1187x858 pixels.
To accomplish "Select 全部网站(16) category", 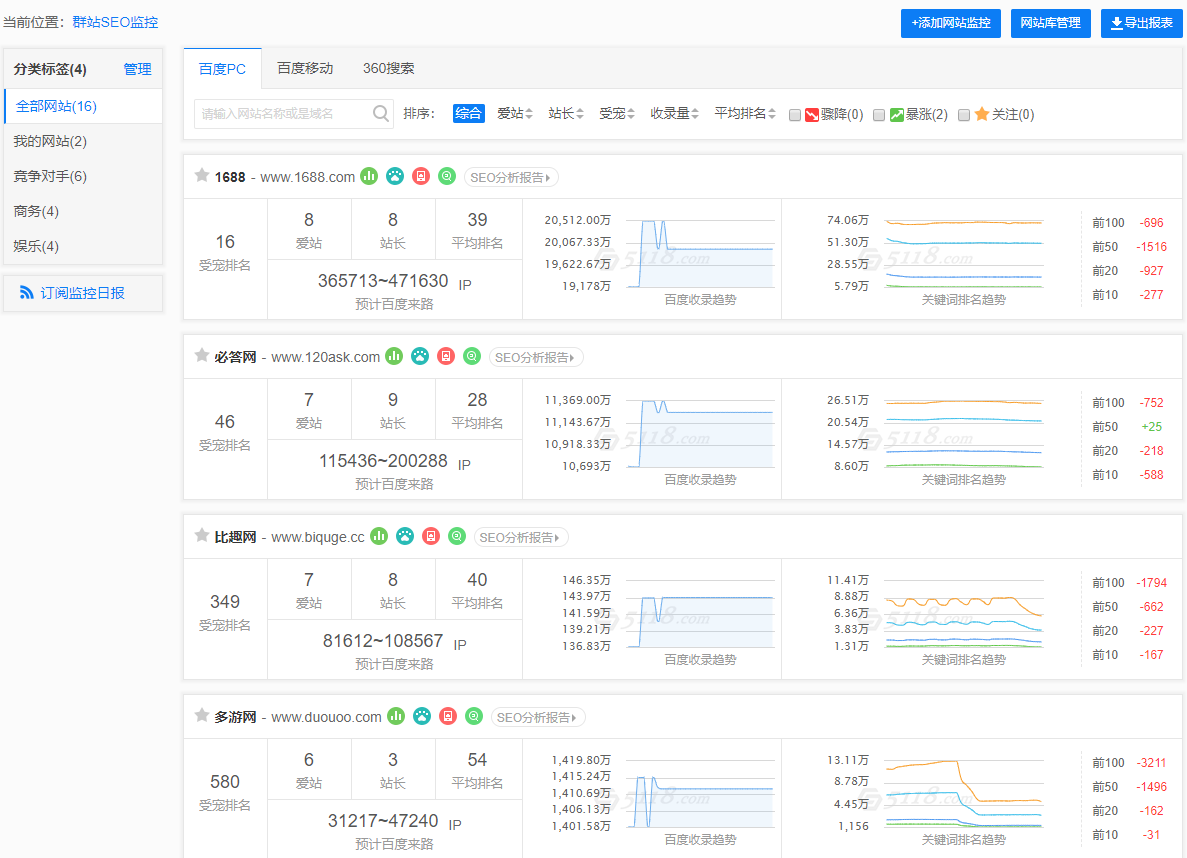I will (x=83, y=106).
